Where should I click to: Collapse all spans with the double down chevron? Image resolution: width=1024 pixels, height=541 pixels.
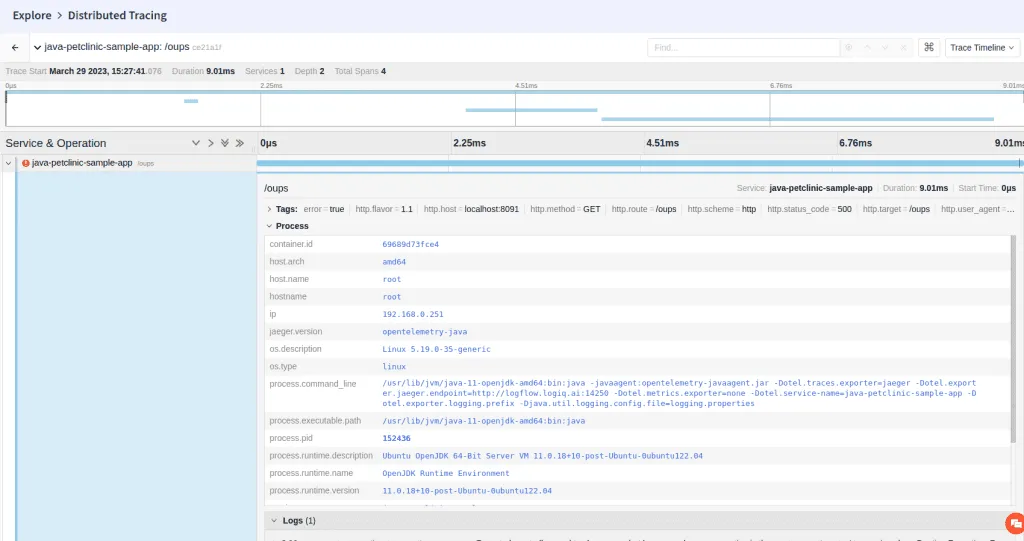point(225,143)
